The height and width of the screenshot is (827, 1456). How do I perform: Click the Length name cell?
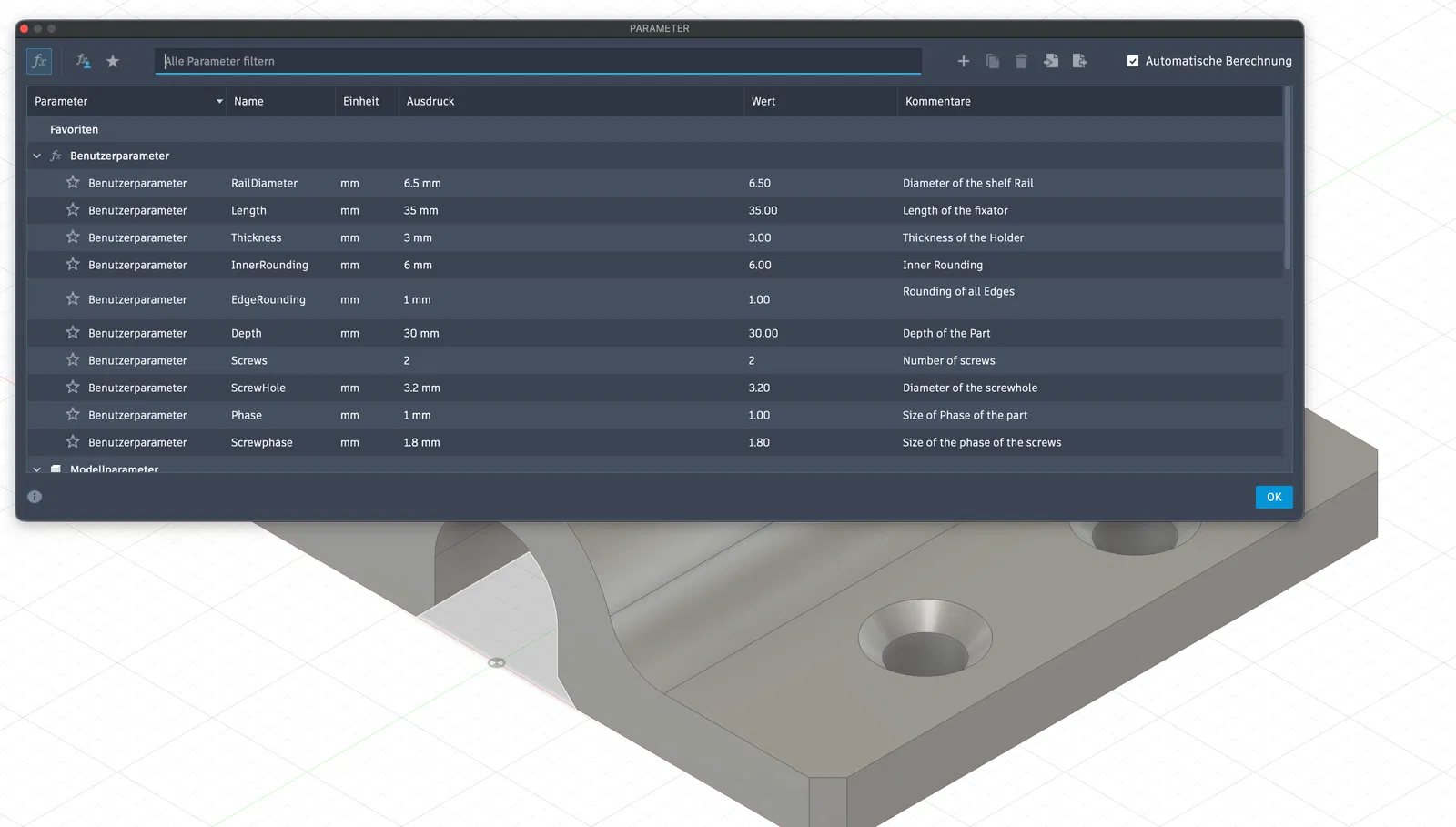coord(248,210)
